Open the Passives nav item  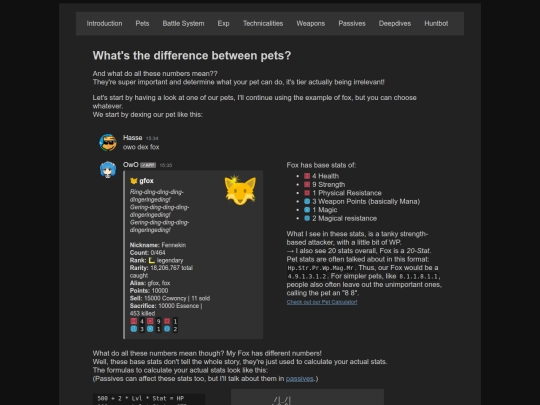click(352, 23)
